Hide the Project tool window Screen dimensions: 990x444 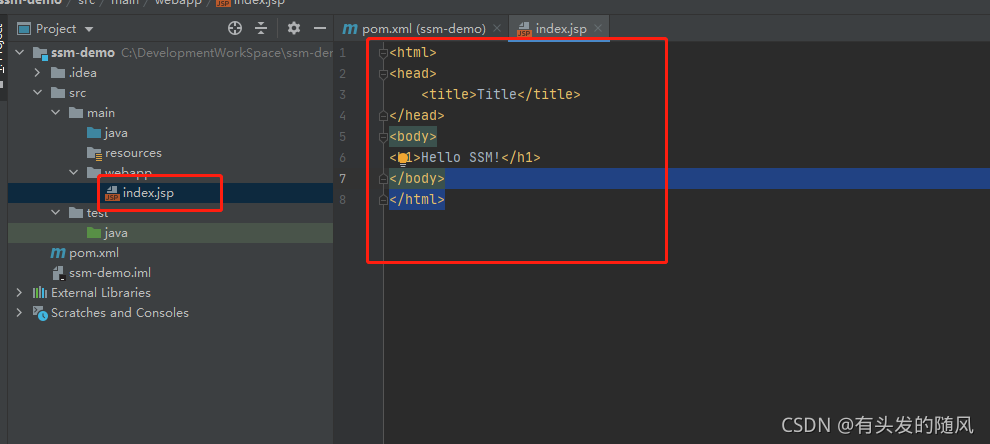pyautogui.click(x=320, y=28)
